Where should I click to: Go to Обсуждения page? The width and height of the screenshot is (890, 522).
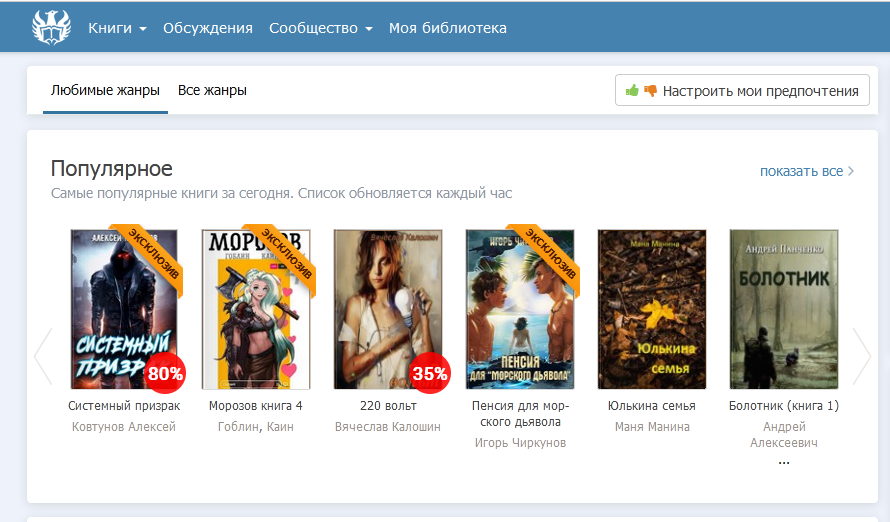point(208,28)
